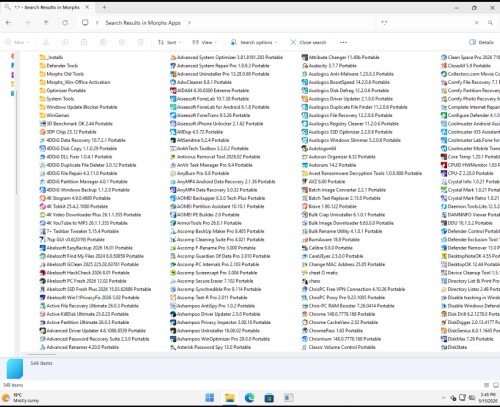500x407 pixels.
Task: Open the Sort dropdown menu
Action: point(170,42)
